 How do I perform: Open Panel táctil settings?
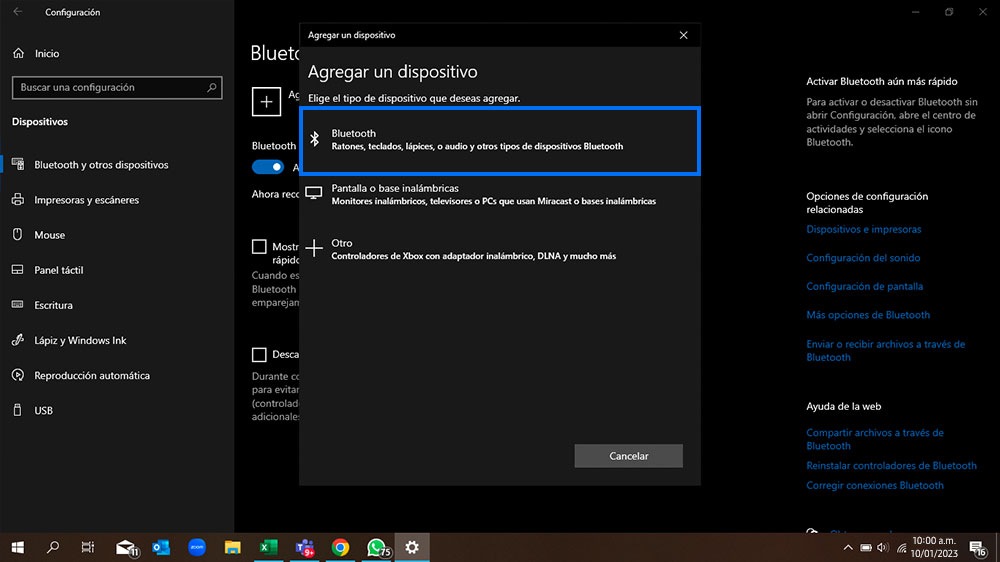[59, 270]
